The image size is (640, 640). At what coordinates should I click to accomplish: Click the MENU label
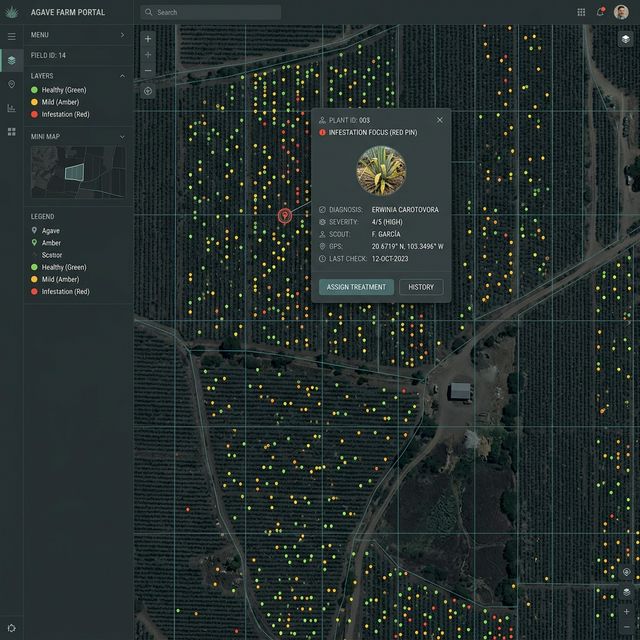point(40,35)
